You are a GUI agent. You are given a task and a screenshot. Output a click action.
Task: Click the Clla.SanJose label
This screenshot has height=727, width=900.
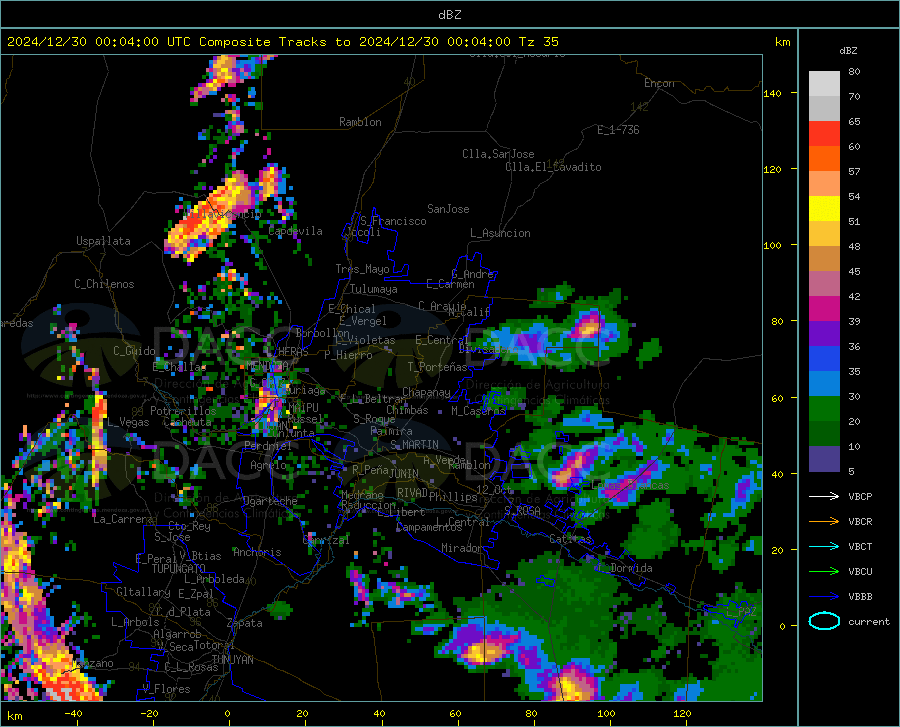[498, 154]
